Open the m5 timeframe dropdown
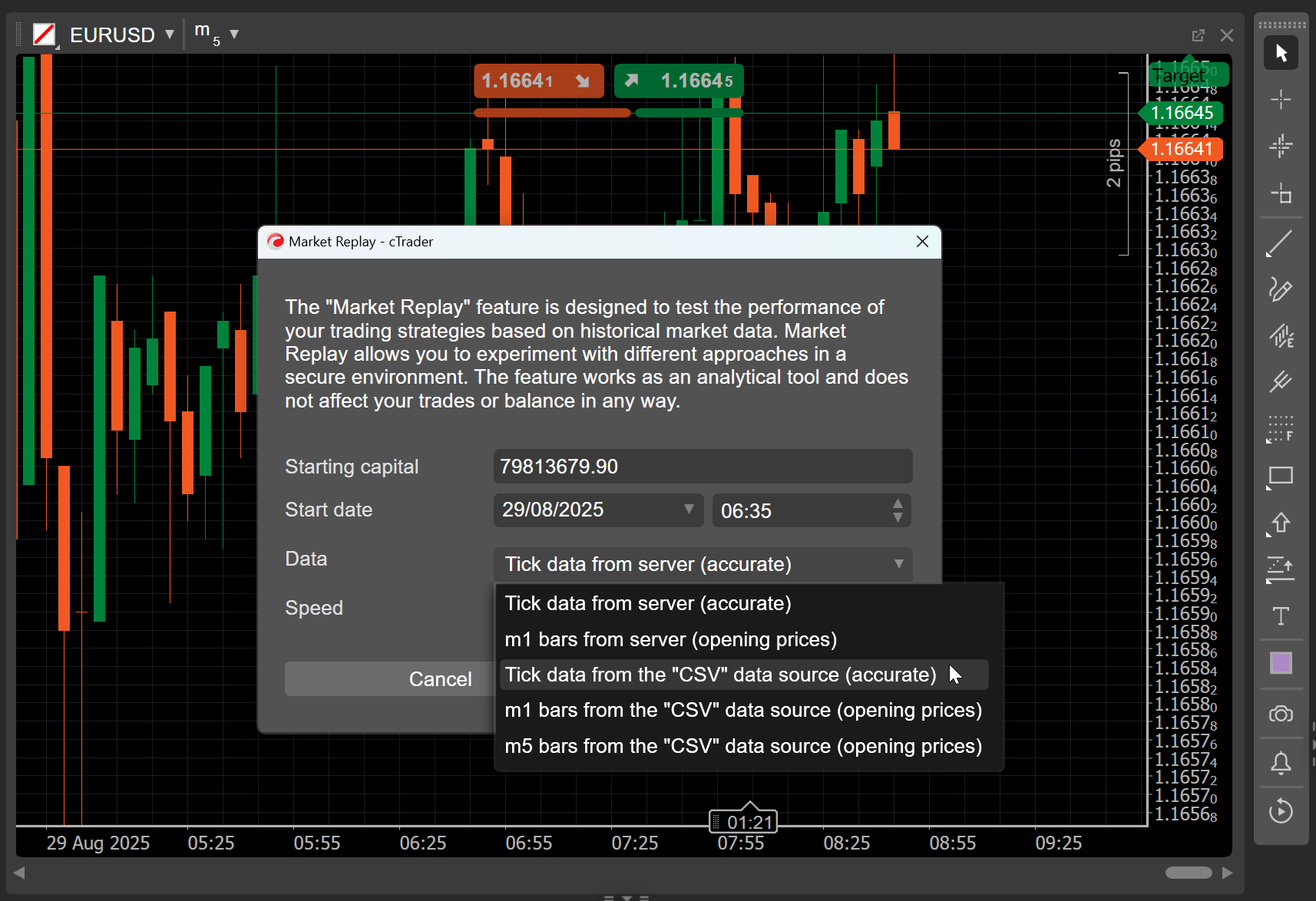Viewport: 1316px width, 901px height. [x=234, y=35]
